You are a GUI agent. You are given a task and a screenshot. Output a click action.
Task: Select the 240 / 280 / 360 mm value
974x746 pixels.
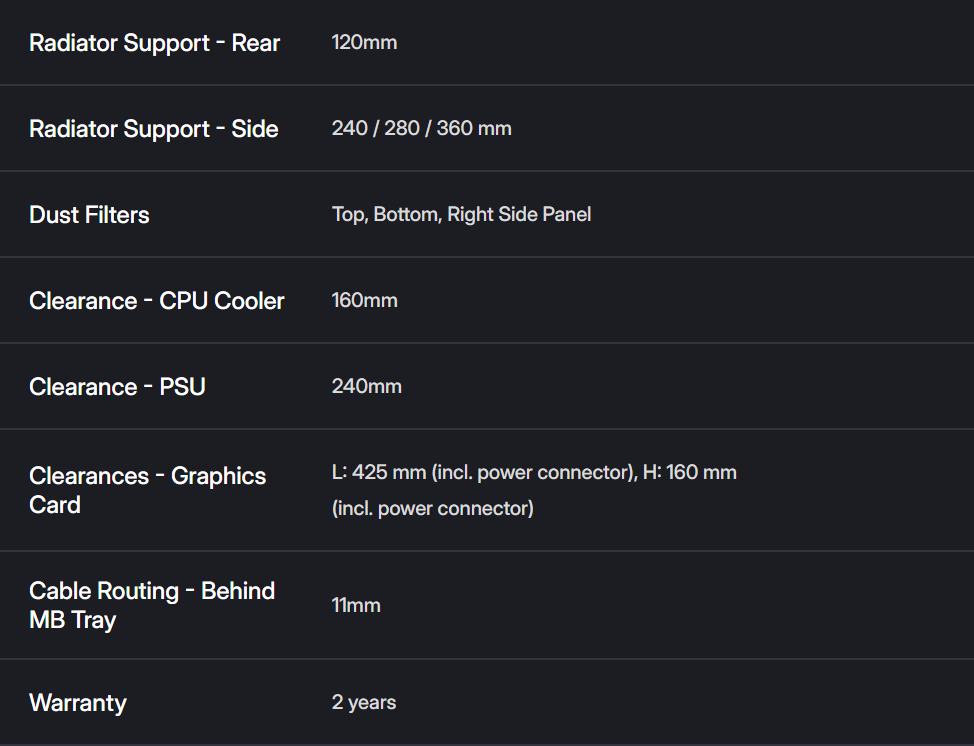click(421, 129)
